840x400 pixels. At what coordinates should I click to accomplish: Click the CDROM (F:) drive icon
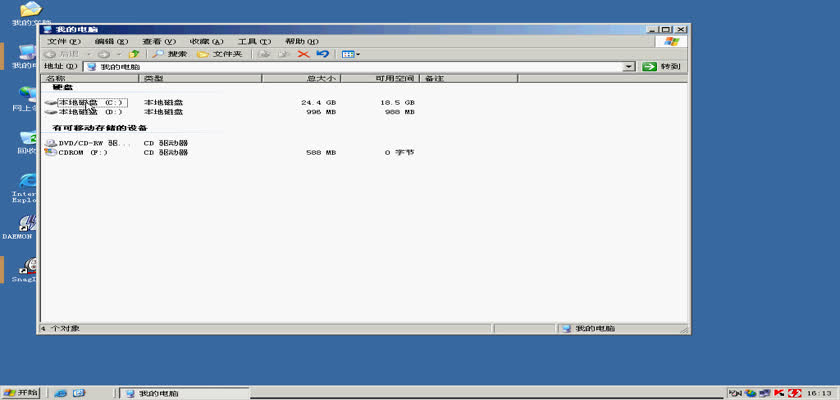click(51, 153)
